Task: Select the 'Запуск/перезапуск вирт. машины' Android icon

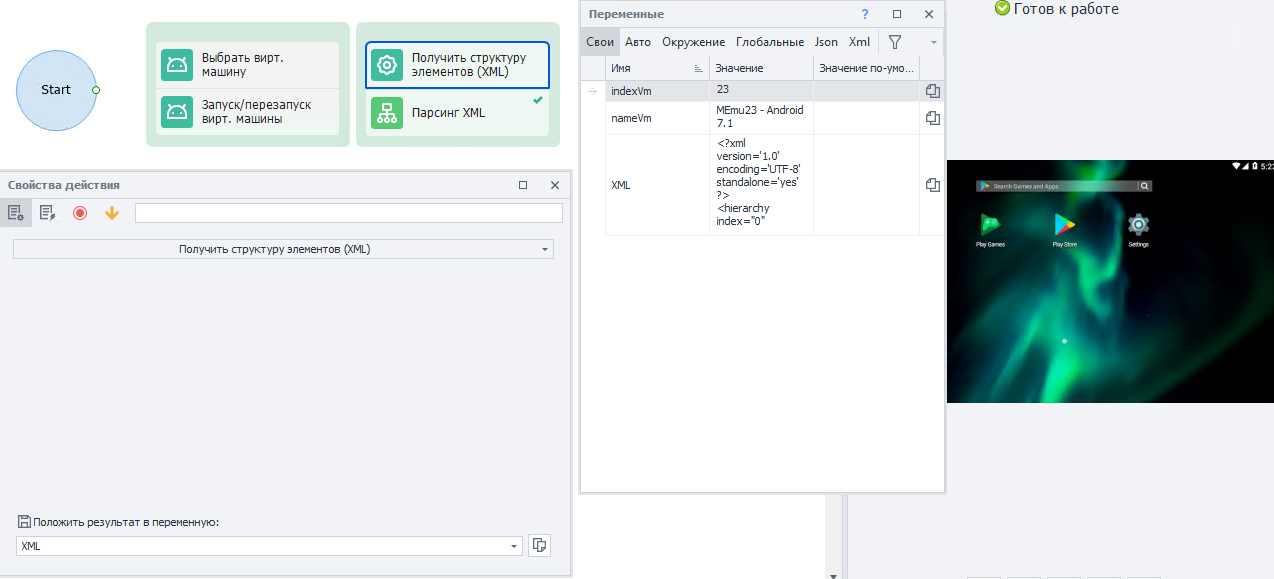Action: point(177,112)
